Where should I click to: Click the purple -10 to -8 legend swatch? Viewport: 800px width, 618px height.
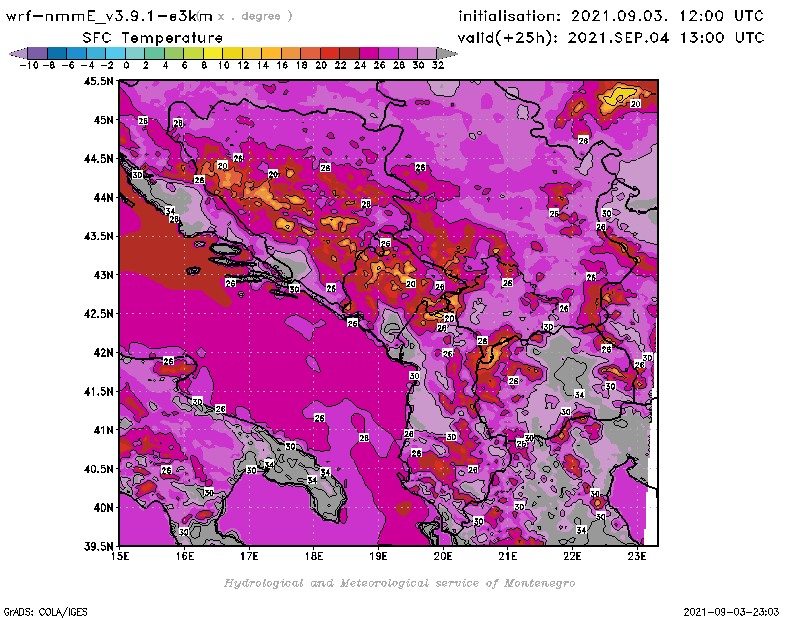(x=38, y=53)
